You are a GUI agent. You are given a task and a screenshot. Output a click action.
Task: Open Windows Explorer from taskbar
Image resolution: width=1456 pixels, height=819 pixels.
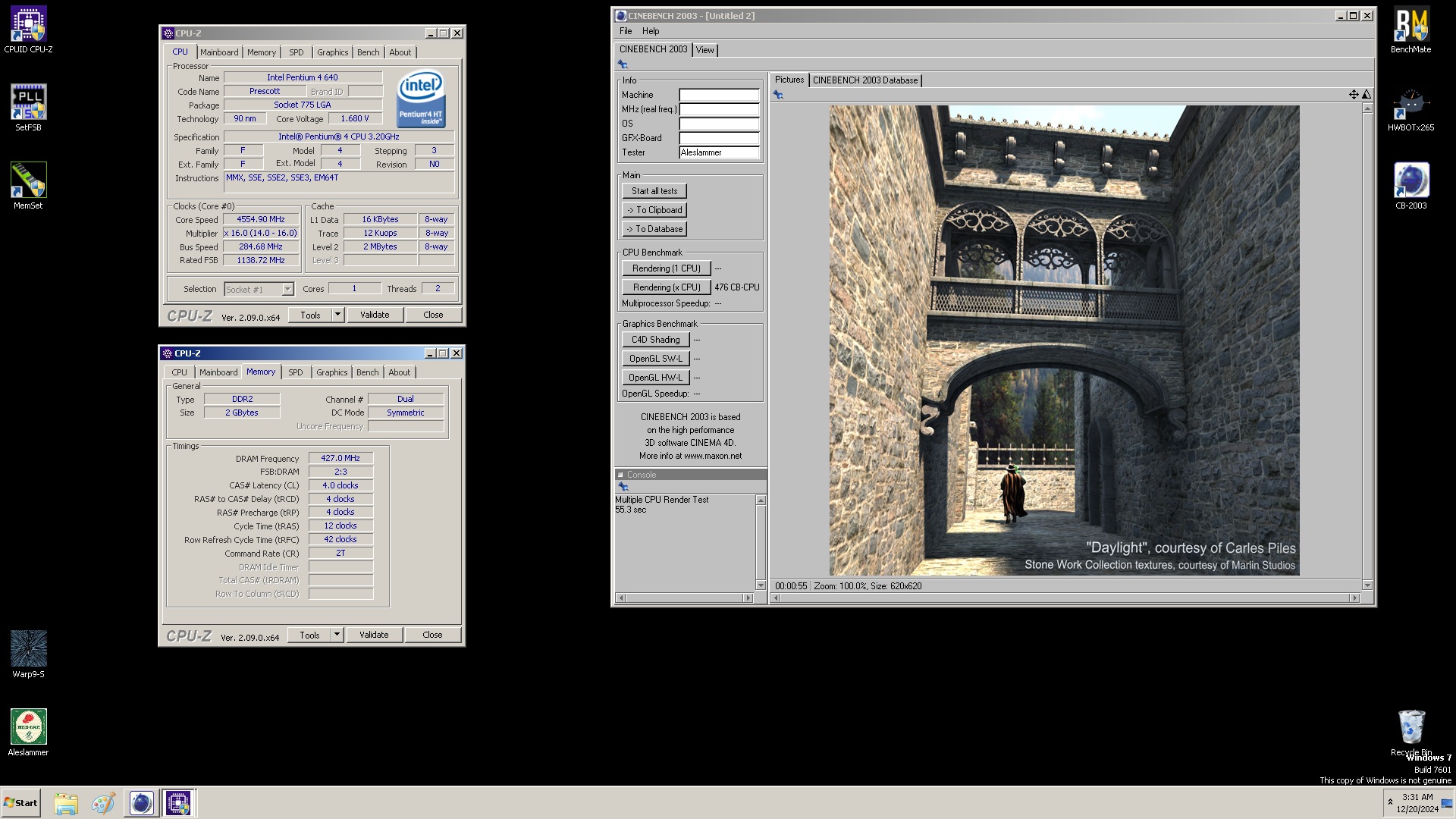point(66,803)
